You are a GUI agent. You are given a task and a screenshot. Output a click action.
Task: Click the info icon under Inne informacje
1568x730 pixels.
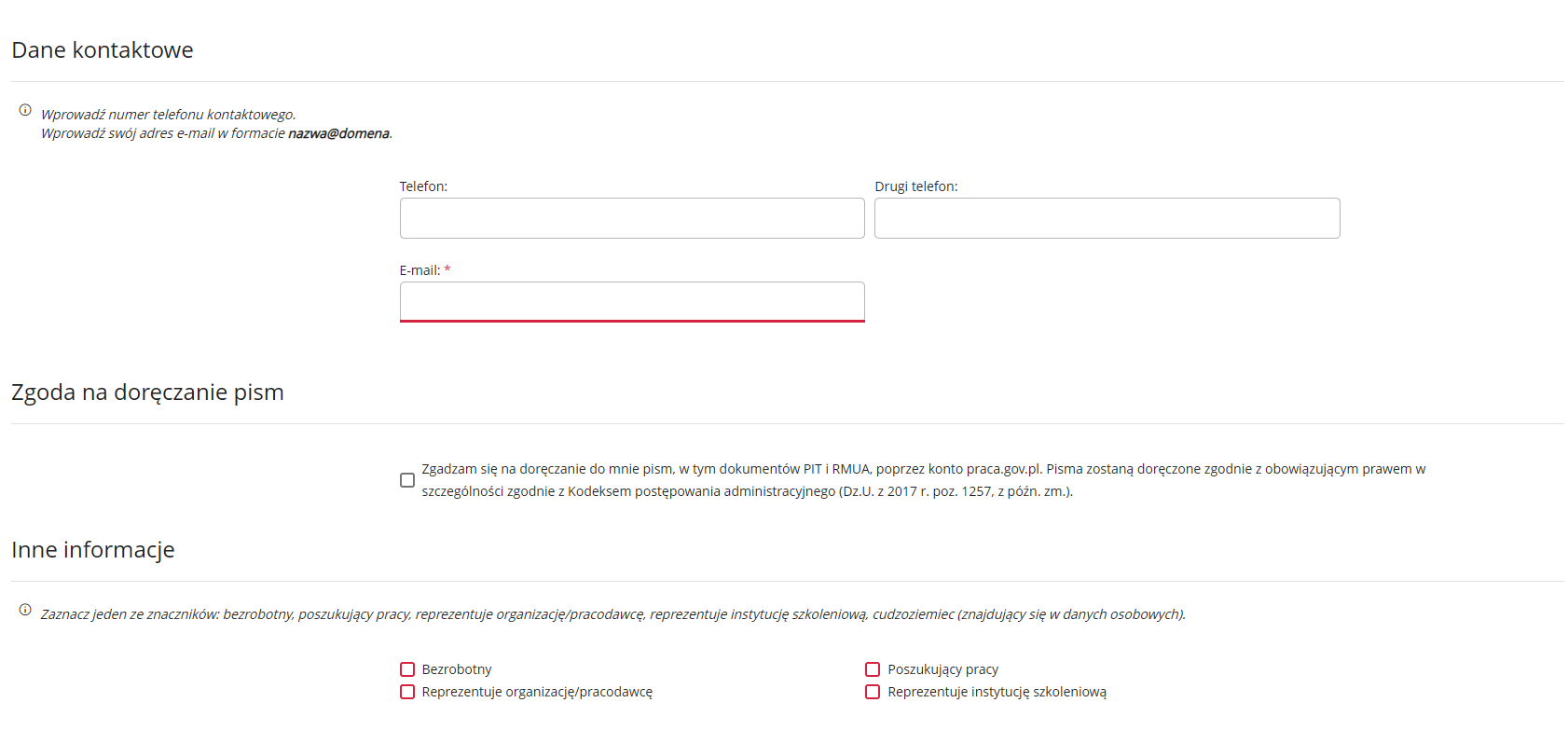point(25,610)
